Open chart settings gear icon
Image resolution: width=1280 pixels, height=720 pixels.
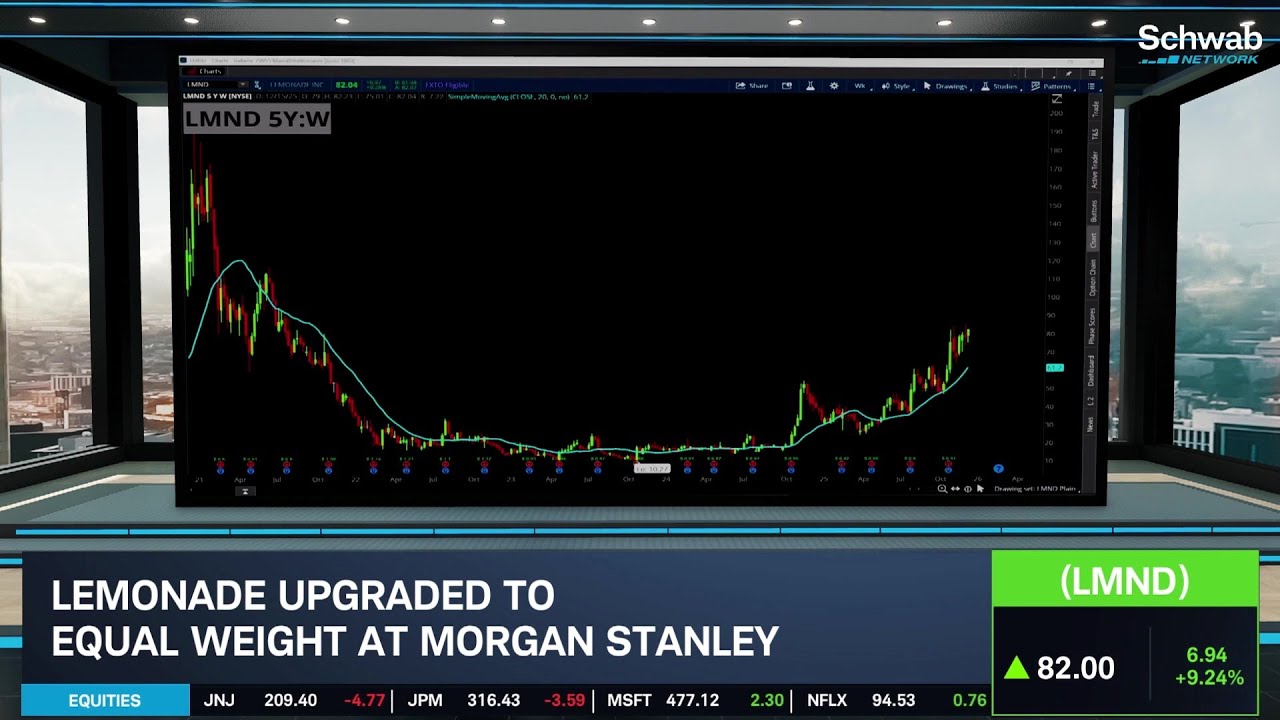pyautogui.click(x=834, y=86)
